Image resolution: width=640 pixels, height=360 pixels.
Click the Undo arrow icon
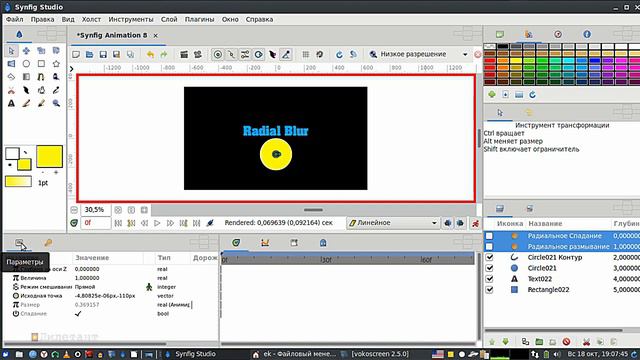click(150, 54)
